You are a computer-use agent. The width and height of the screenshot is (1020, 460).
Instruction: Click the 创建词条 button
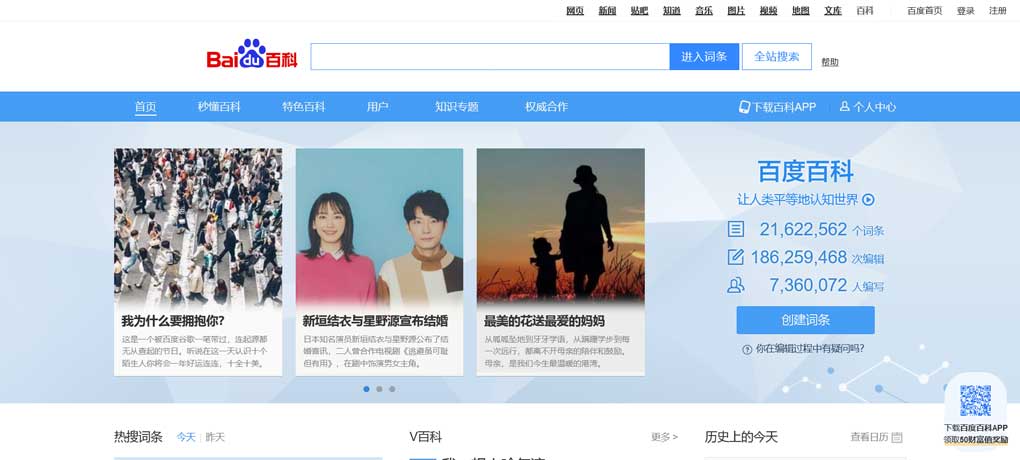pyautogui.click(x=805, y=320)
